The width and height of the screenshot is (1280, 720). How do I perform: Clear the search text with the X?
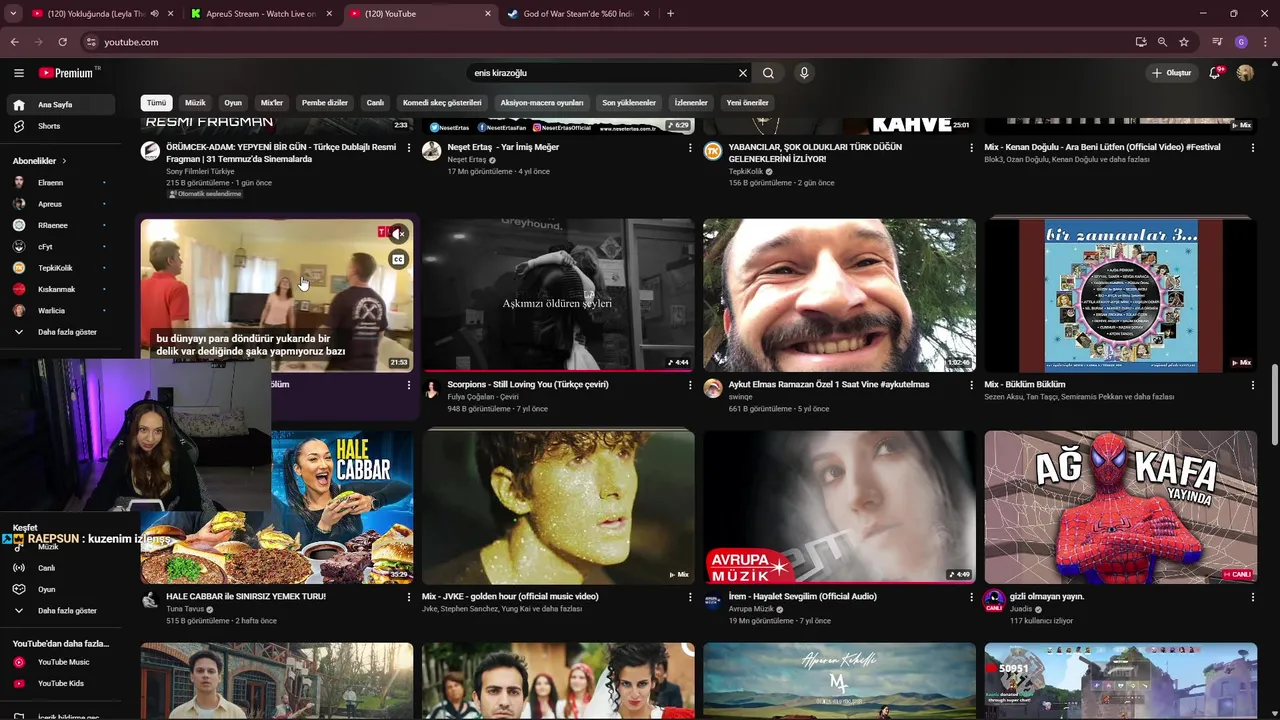(743, 73)
